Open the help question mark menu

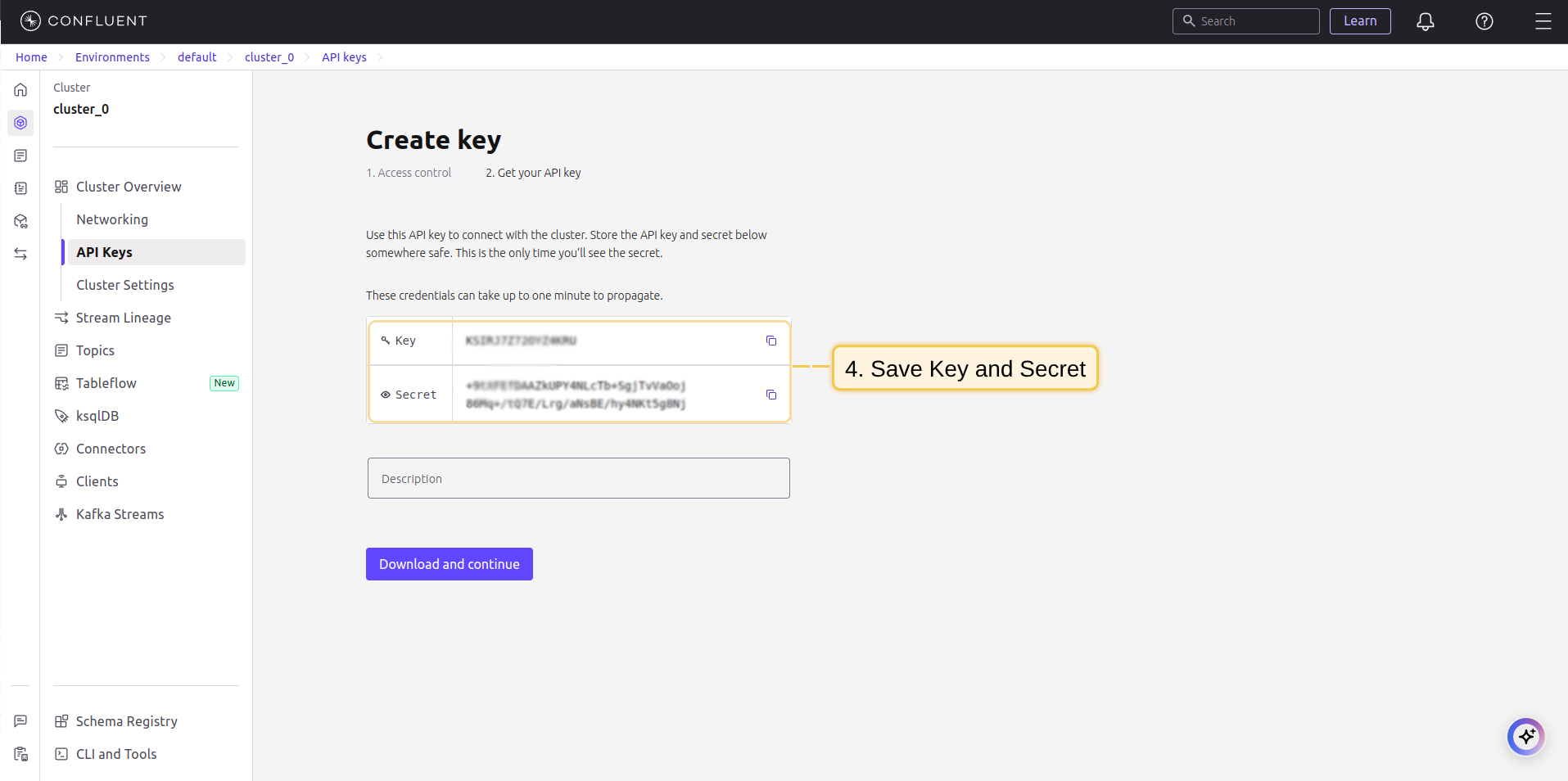click(x=1484, y=21)
